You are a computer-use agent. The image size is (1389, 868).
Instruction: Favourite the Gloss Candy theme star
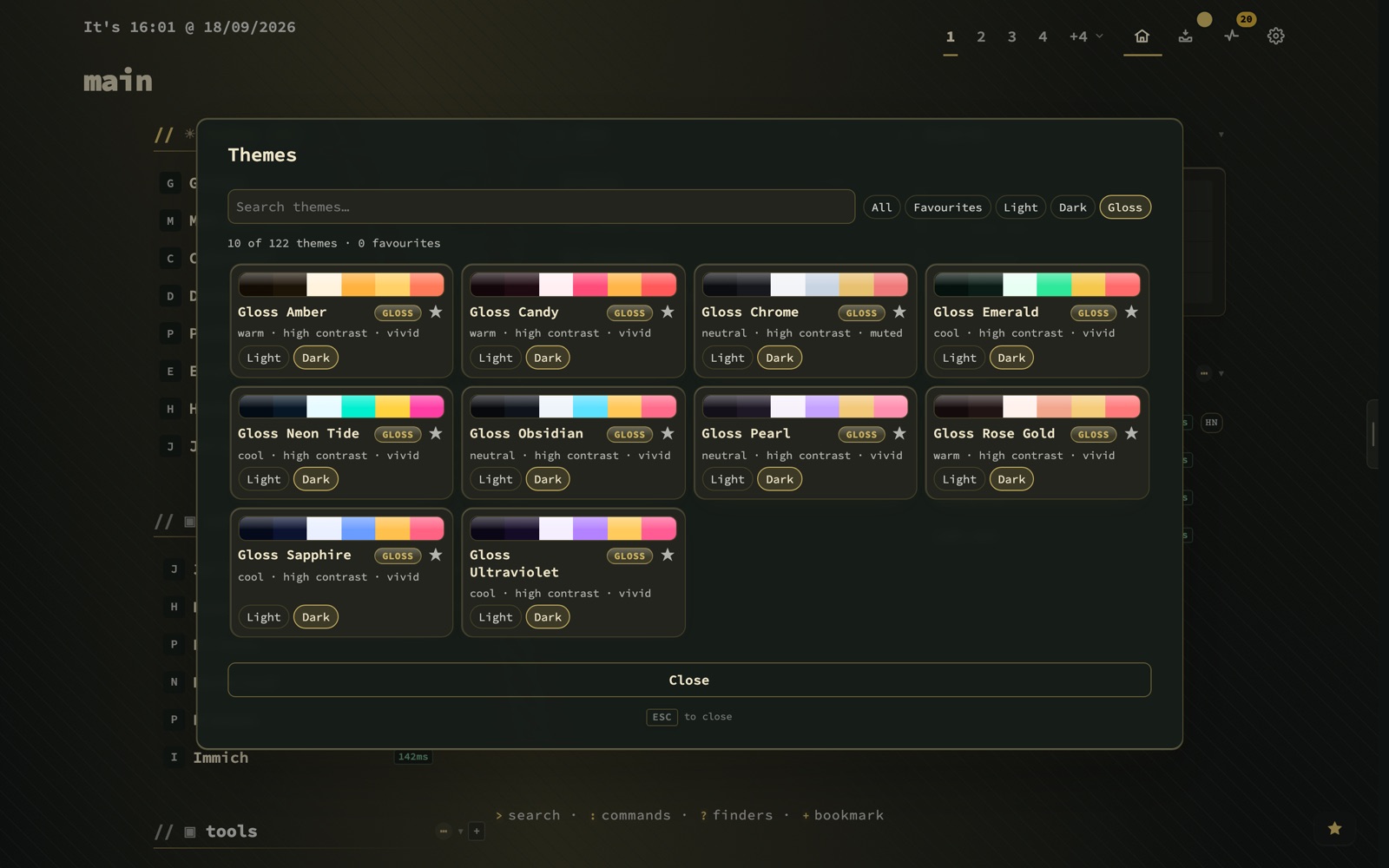(x=668, y=312)
